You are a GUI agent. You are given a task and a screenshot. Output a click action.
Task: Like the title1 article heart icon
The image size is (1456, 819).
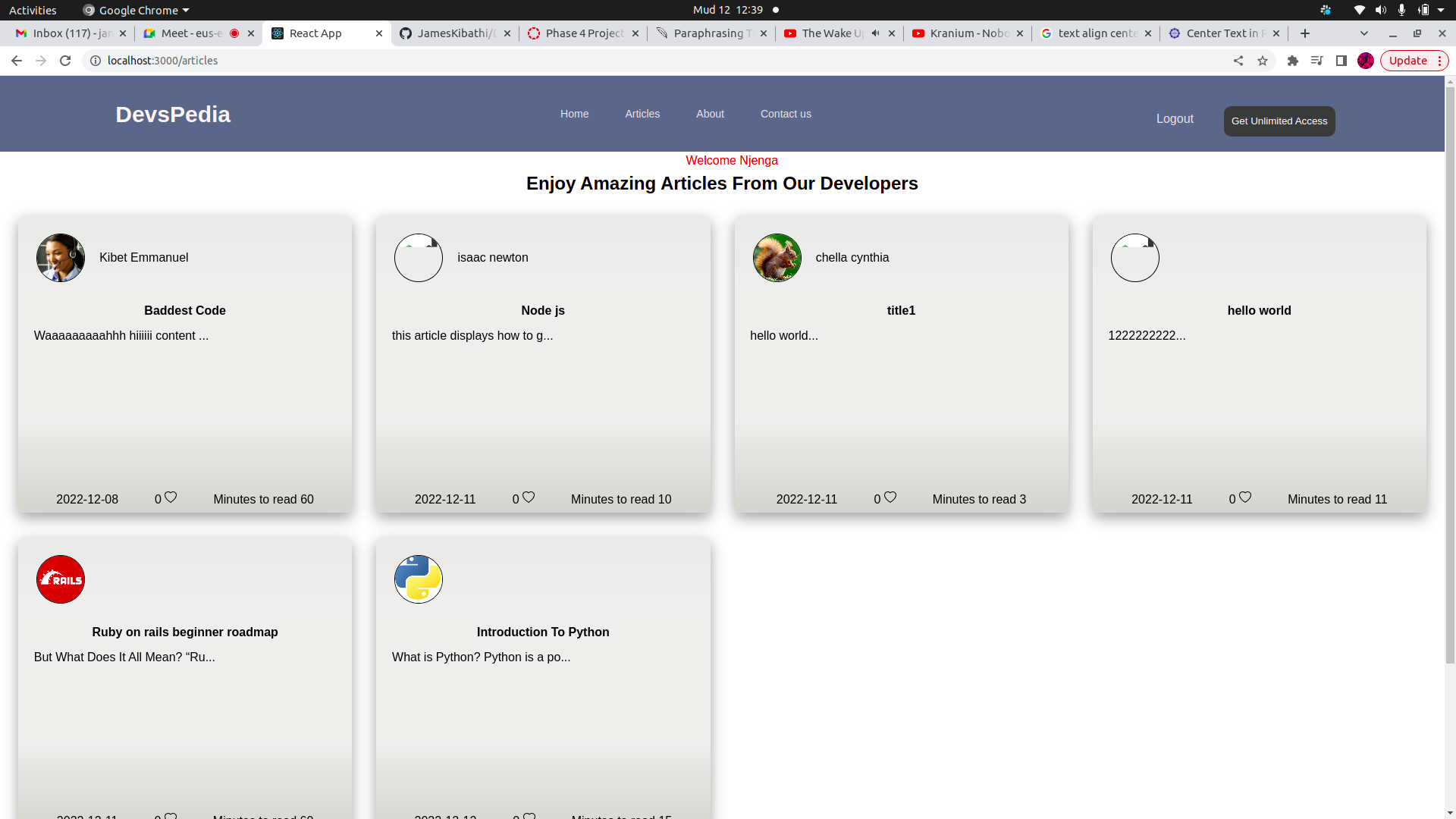pos(890,497)
